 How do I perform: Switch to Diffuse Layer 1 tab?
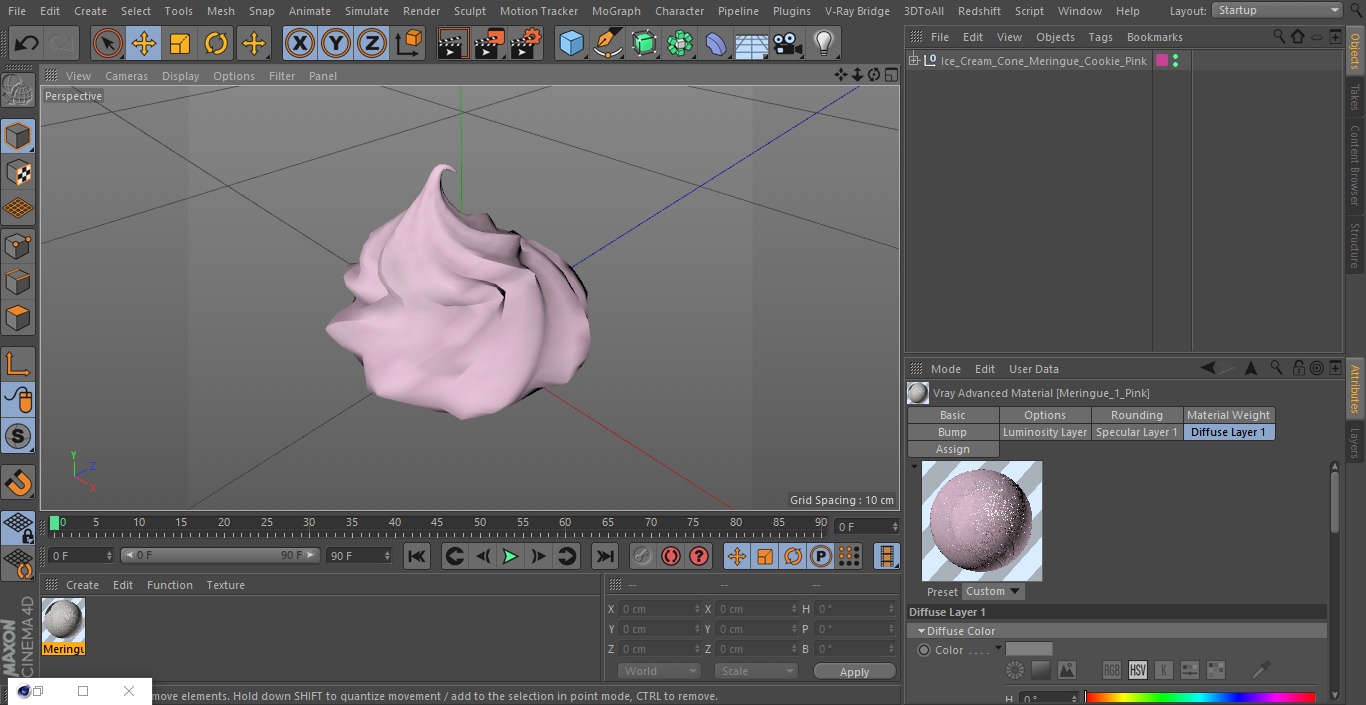point(1229,432)
